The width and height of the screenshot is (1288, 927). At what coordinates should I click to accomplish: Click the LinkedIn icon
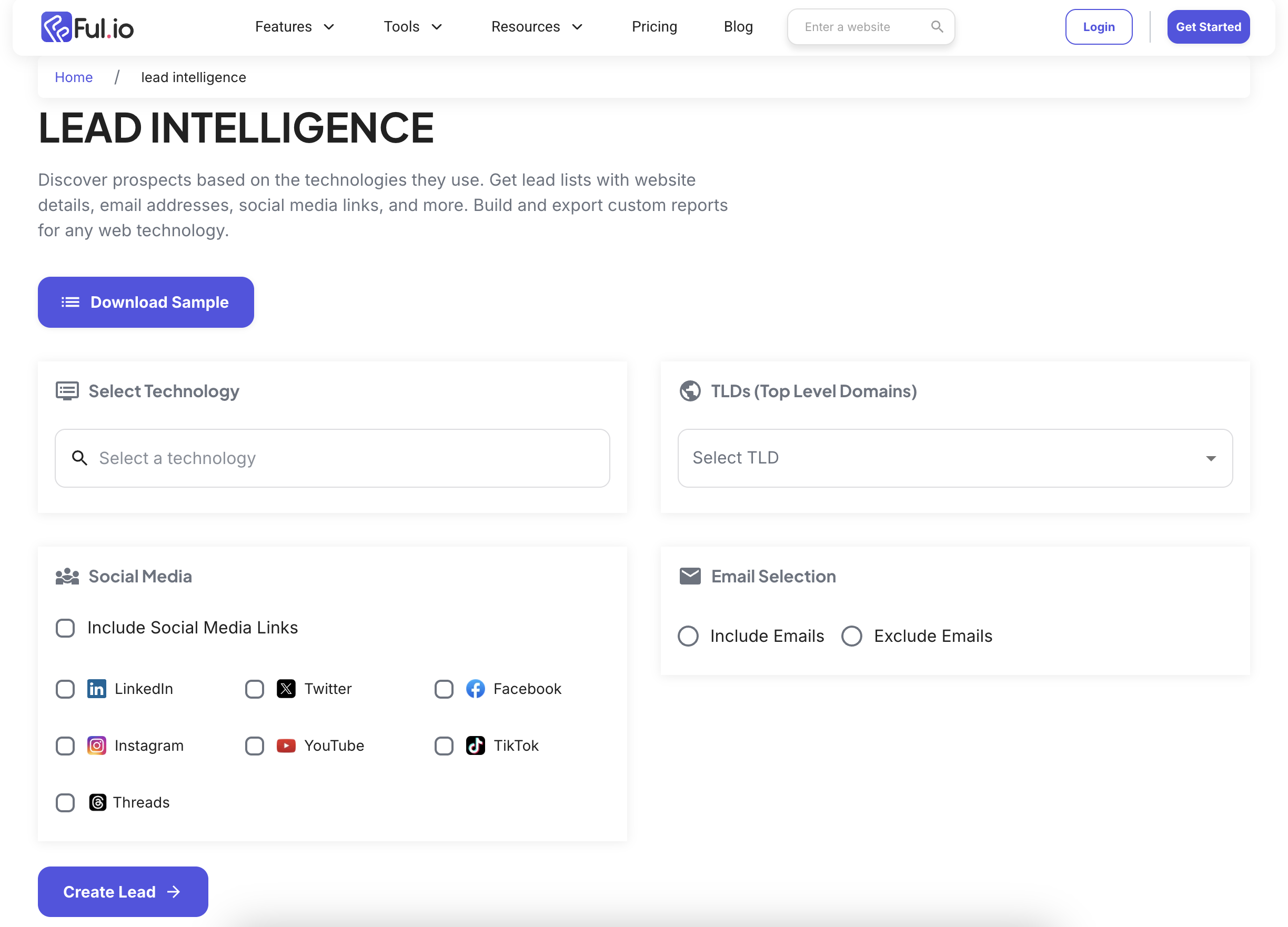(x=96, y=689)
